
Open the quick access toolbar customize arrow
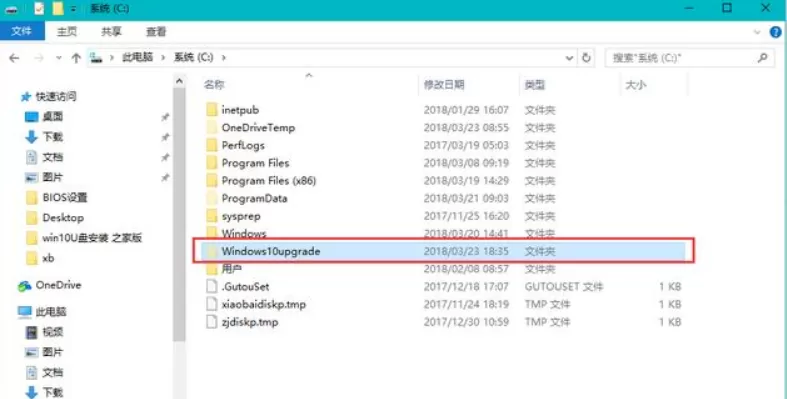coord(73,9)
